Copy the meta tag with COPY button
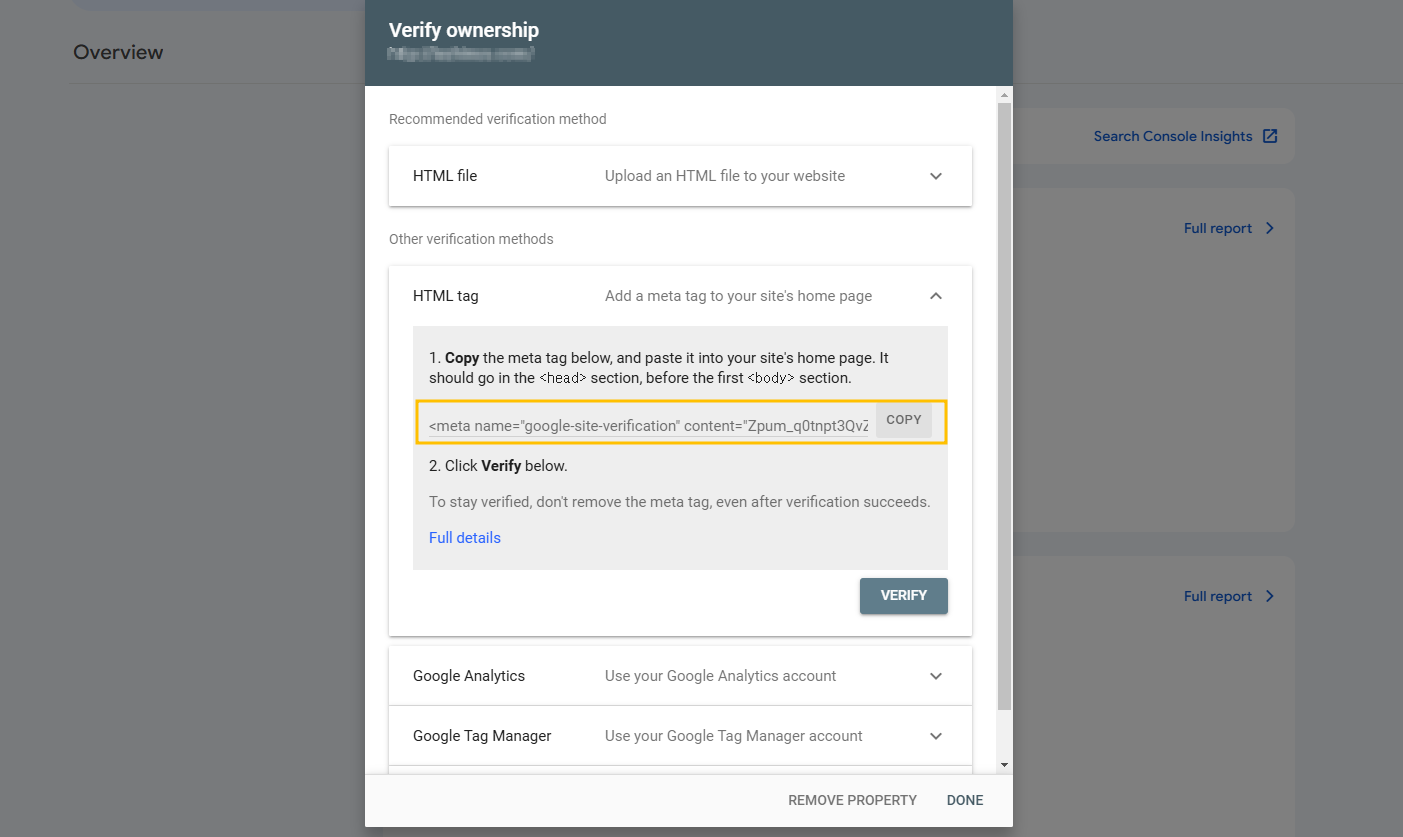1403x837 pixels. (903, 420)
